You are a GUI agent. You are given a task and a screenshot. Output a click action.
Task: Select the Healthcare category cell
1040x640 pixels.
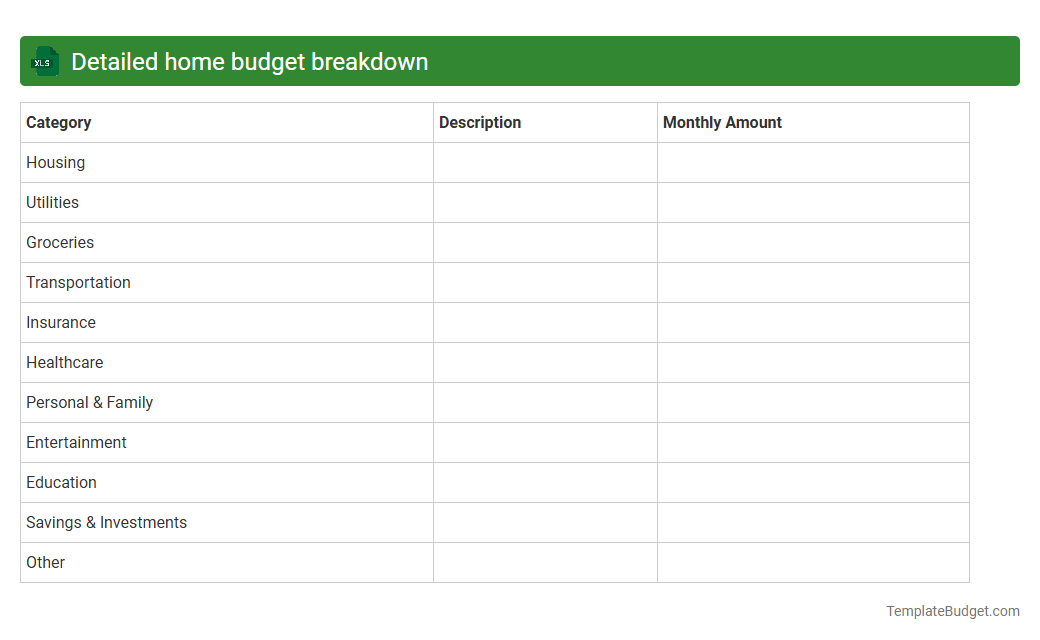coord(64,362)
